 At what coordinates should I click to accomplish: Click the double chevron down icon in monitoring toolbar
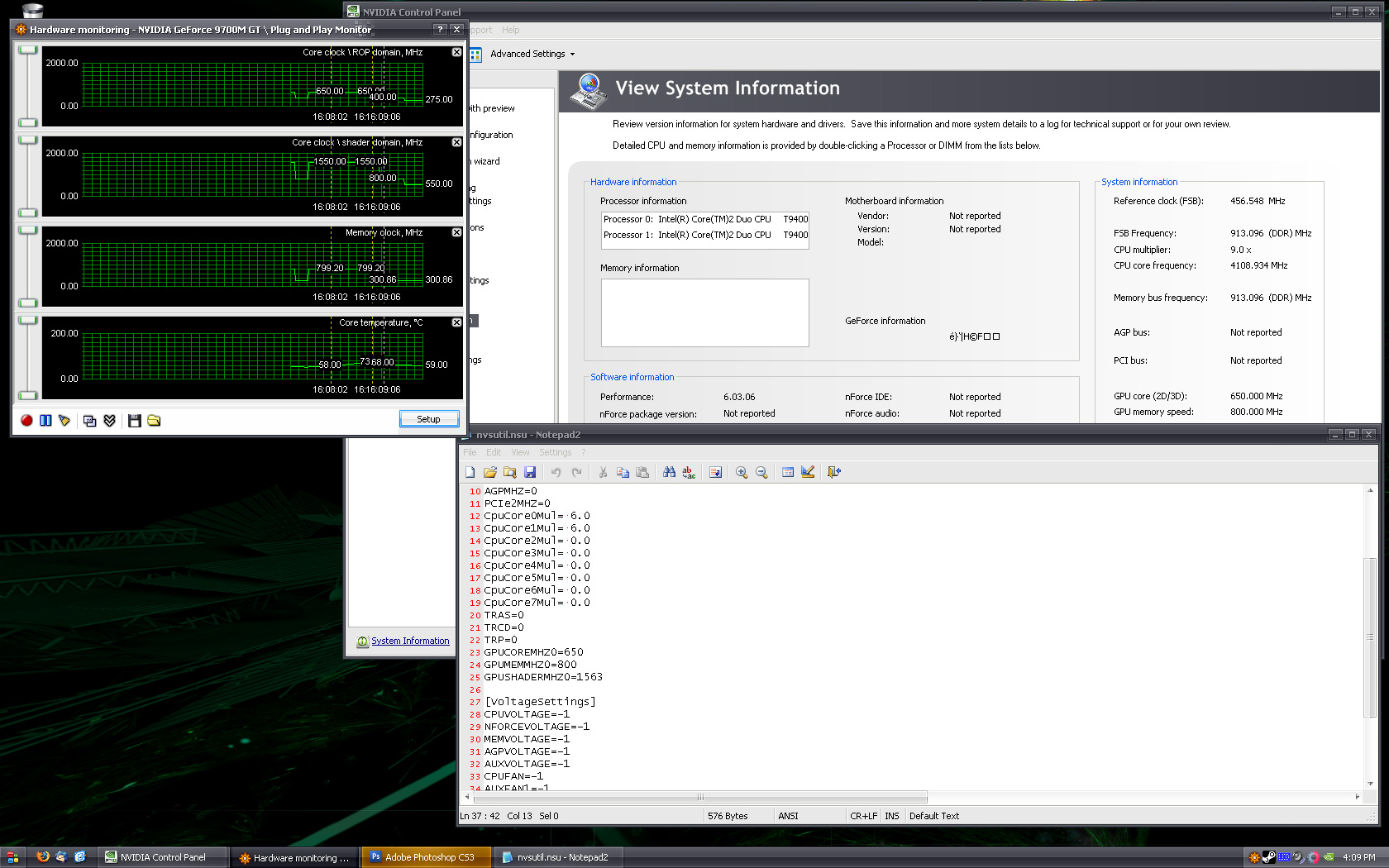[109, 421]
